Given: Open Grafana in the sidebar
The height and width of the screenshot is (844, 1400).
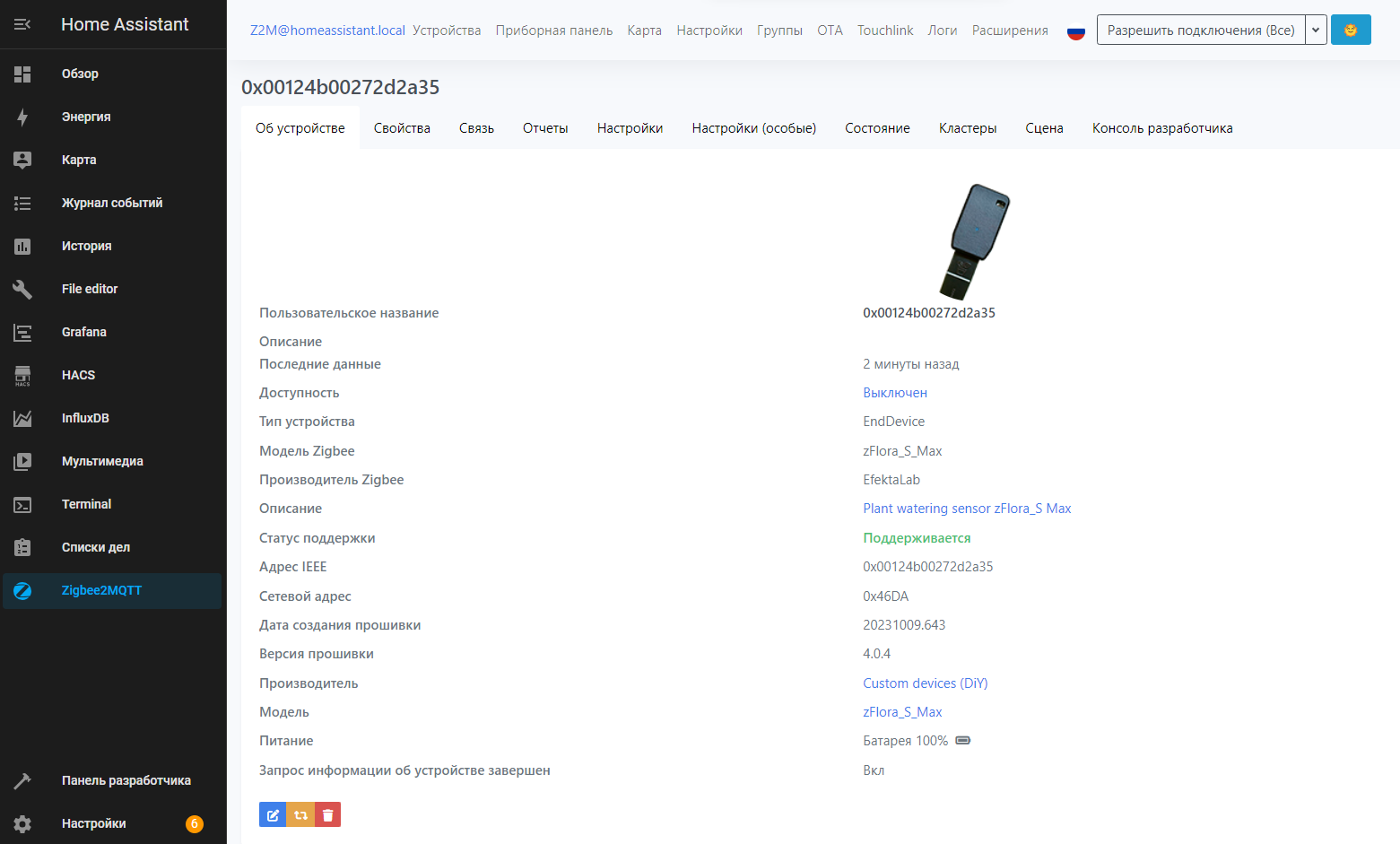Looking at the screenshot, I should click(83, 332).
